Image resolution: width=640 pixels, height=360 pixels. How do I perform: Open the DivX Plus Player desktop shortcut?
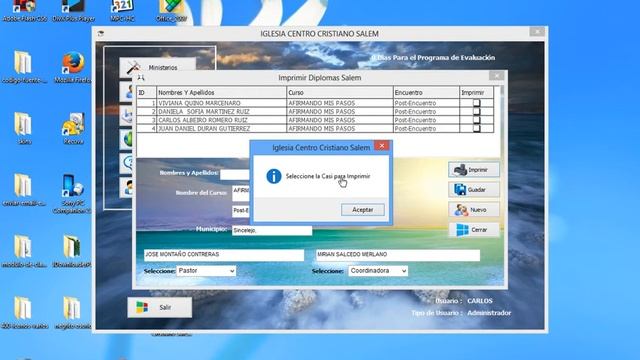73,11
